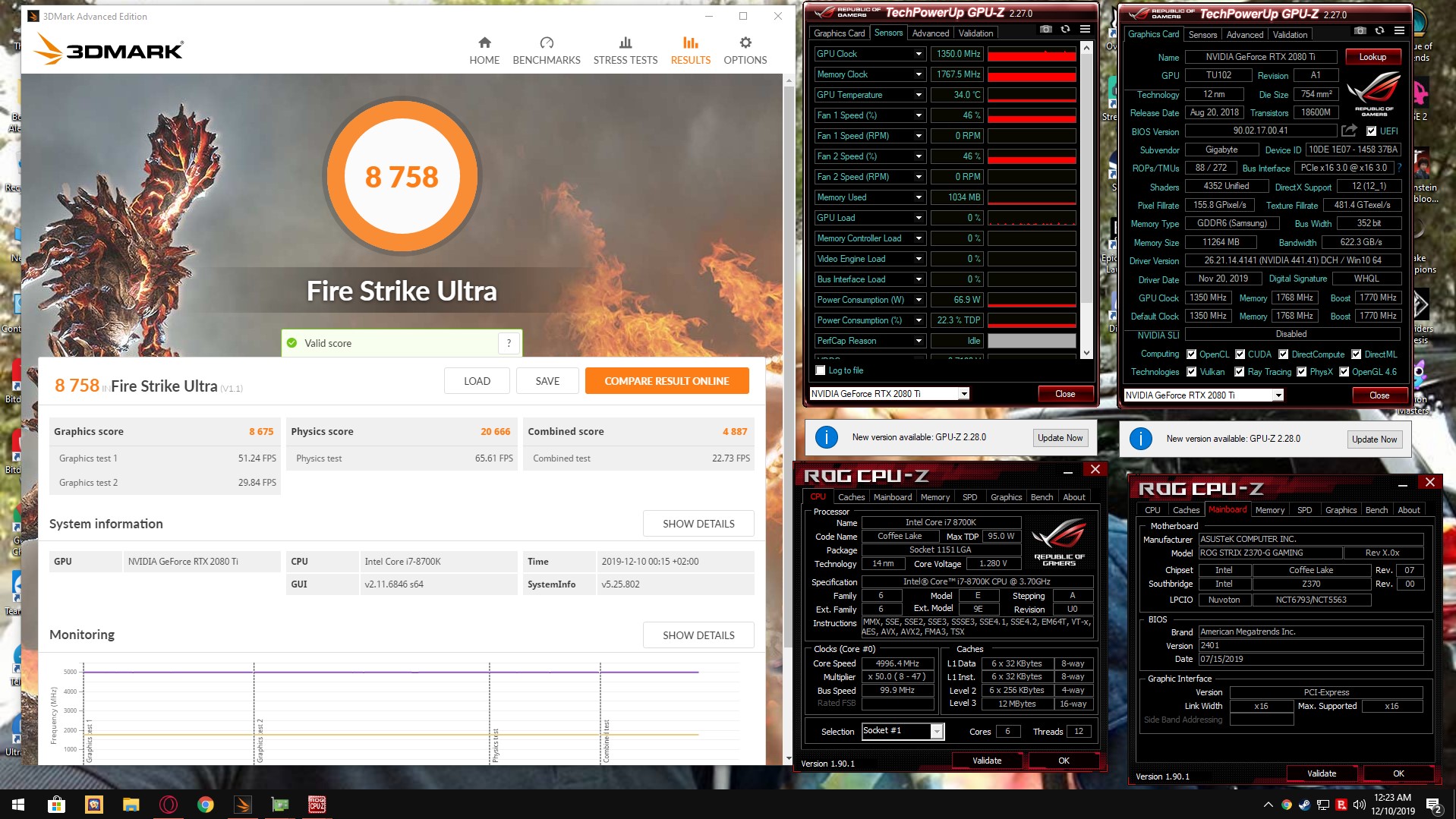Open hamburger menu in GPU-Z Graphics Card window

[1399, 31]
